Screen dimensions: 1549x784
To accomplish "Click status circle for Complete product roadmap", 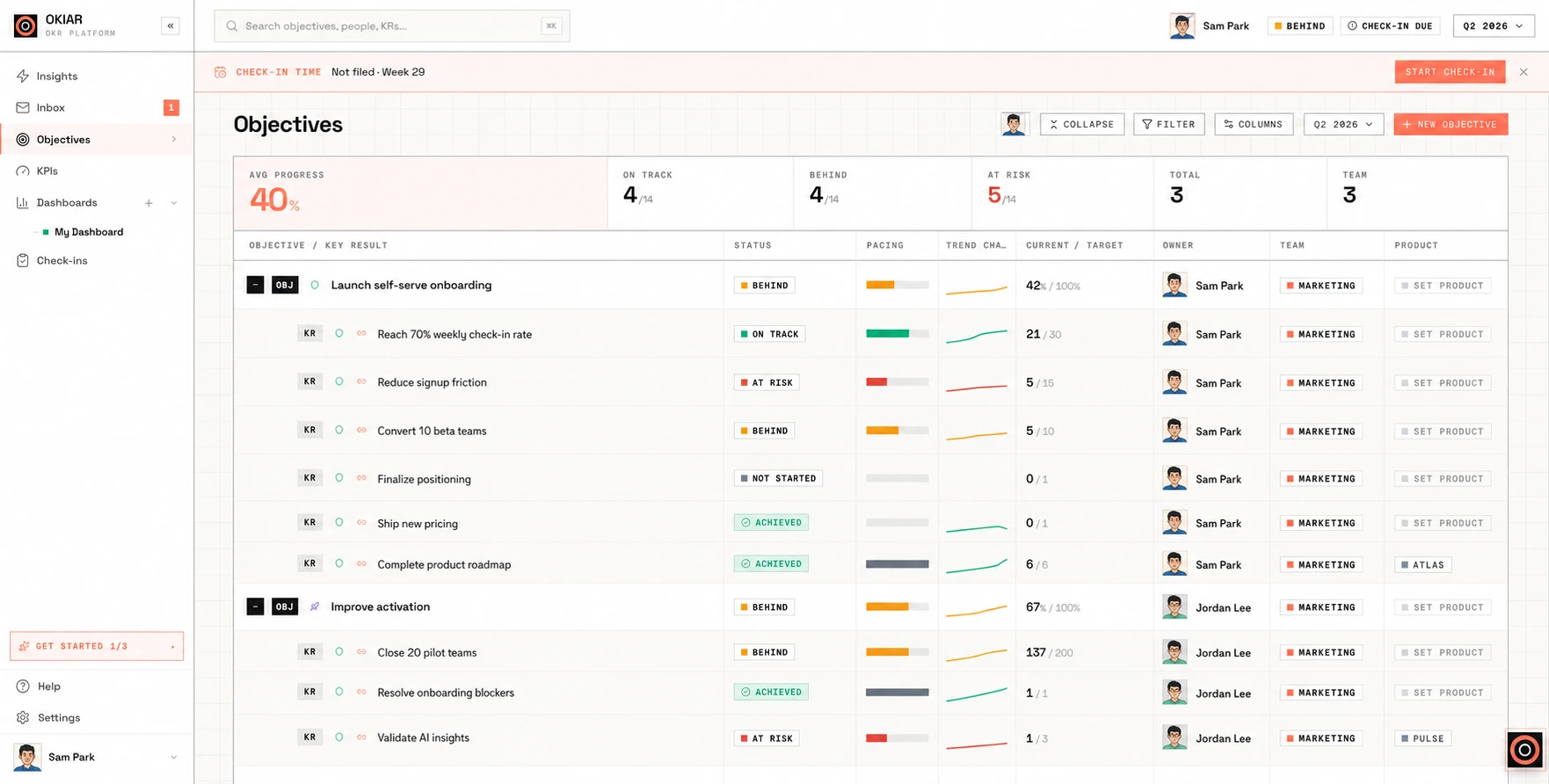I will [338, 563].
